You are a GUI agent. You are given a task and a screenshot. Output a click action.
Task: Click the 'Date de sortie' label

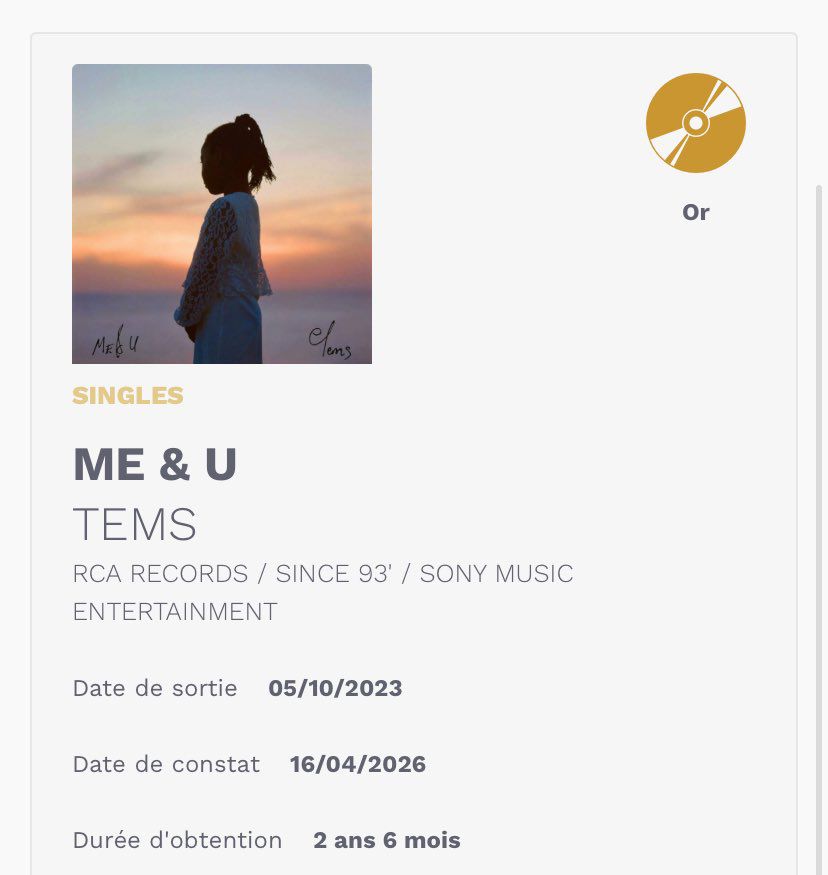(155, 688)
